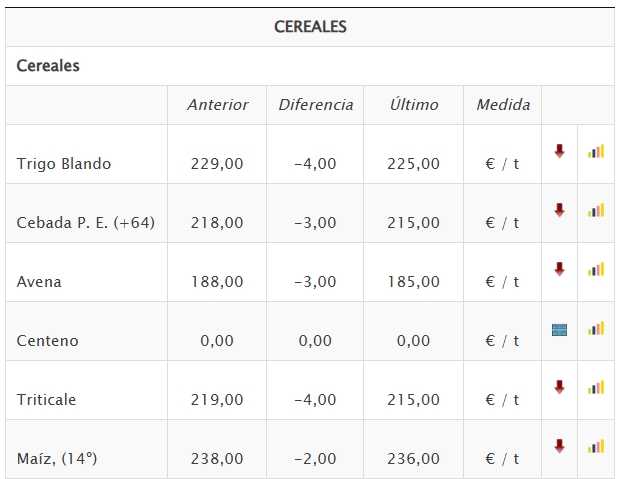Click the red down arrow for Avena
Screen dimensions: 620x479
tap(559, 269)
